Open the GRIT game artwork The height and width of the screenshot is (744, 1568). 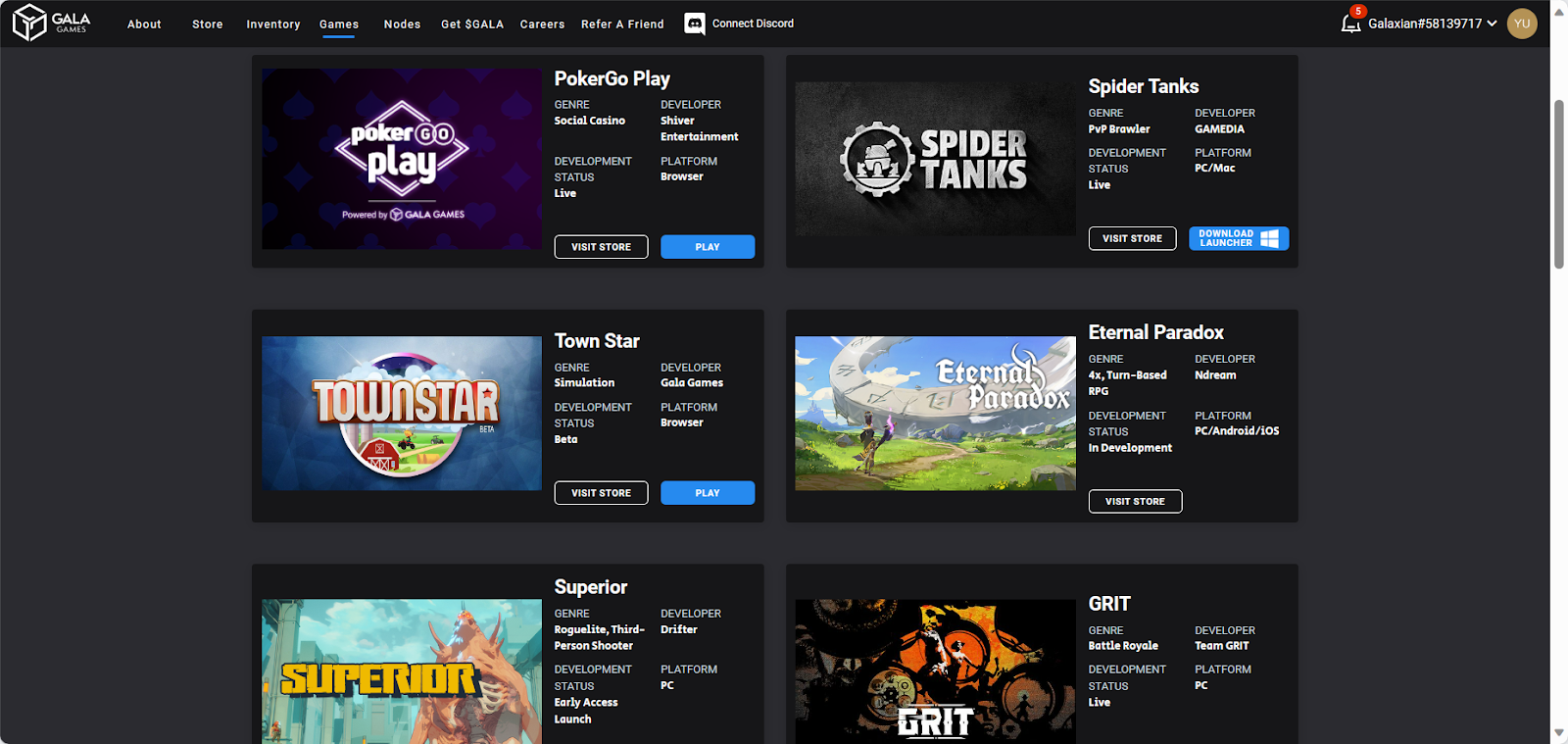[x=935, y=670]
